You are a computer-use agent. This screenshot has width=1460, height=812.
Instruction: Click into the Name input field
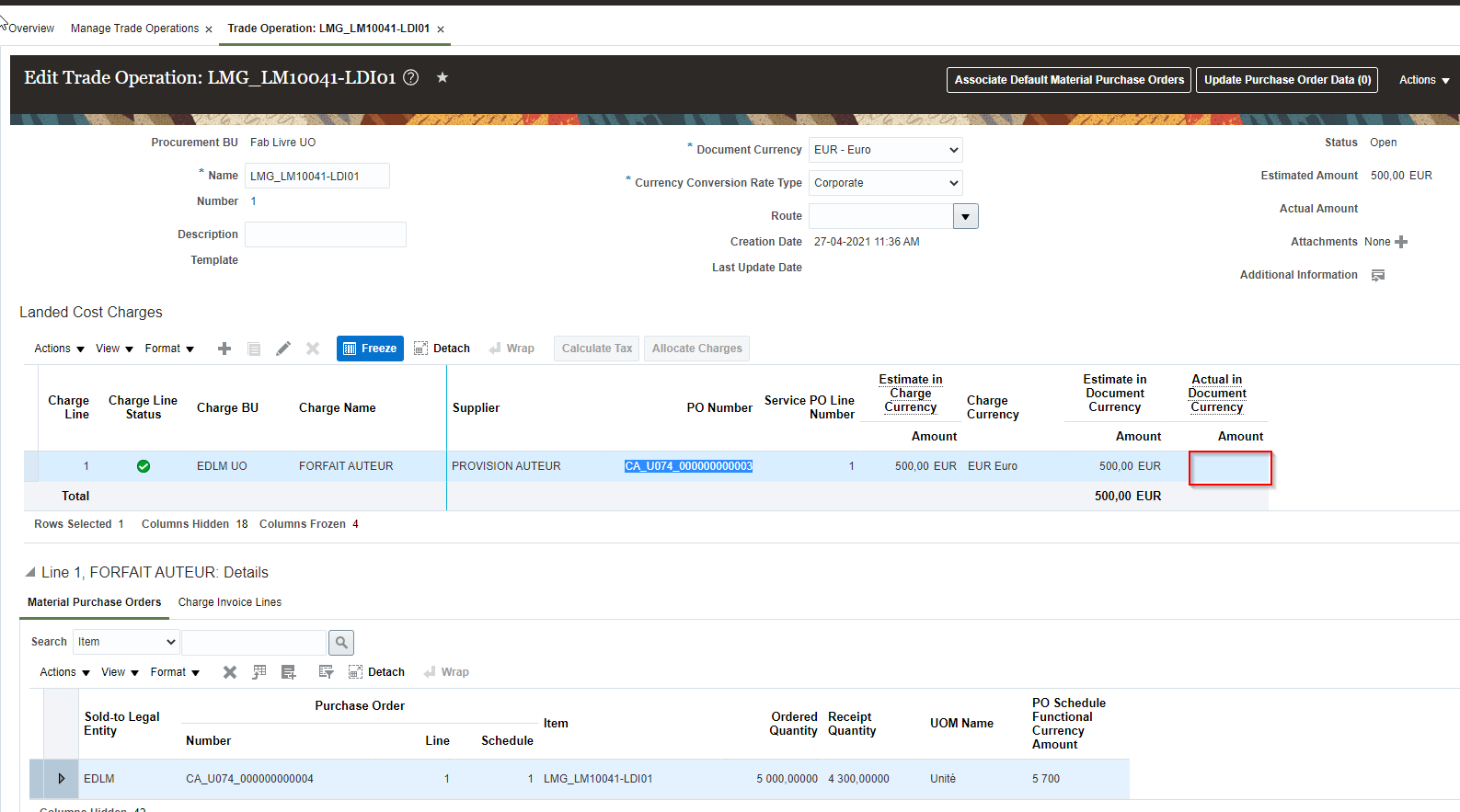(x=317, y=176)
